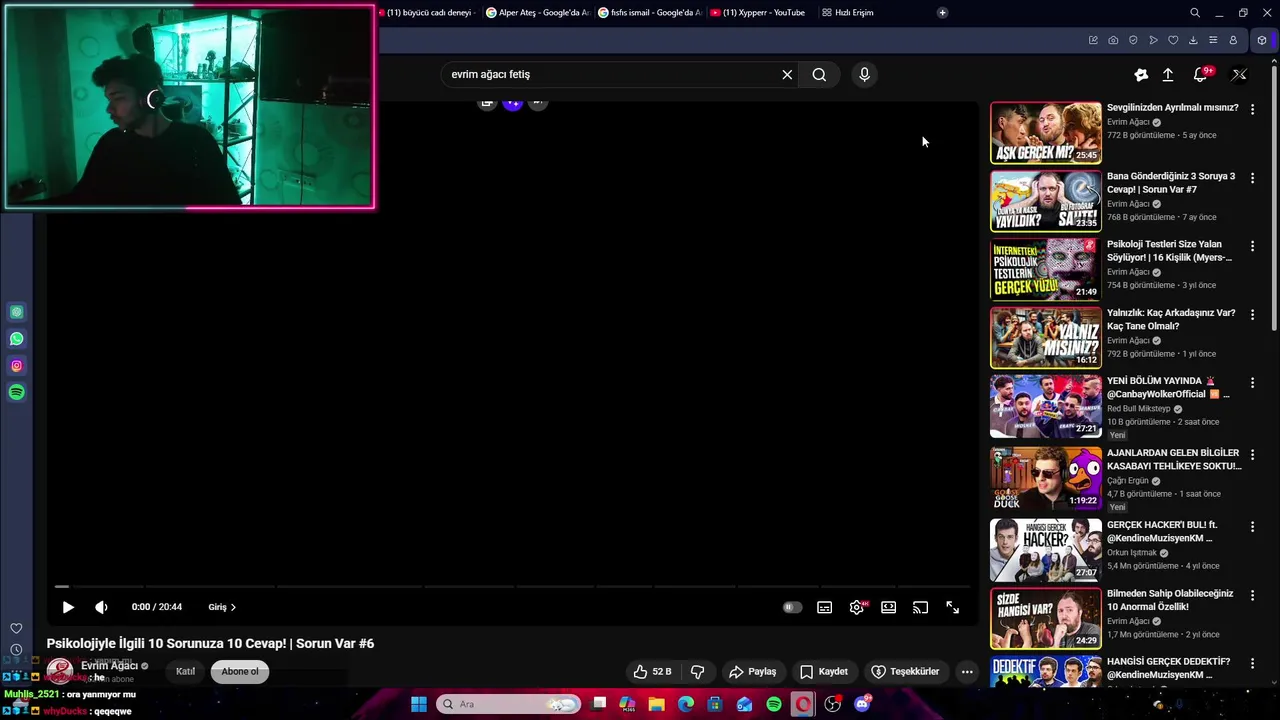Open the YouTube account avatar menu

(x=1240, y=75)
